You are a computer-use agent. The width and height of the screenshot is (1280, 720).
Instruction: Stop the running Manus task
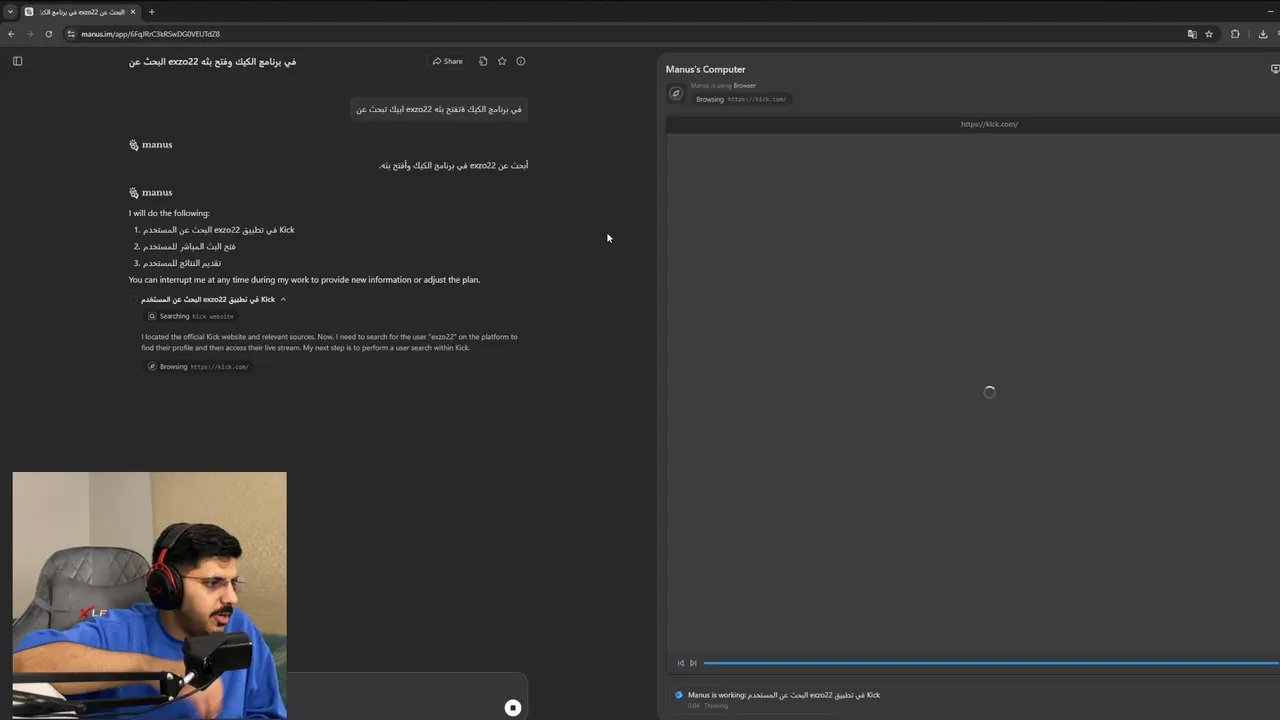coord(513,708)
